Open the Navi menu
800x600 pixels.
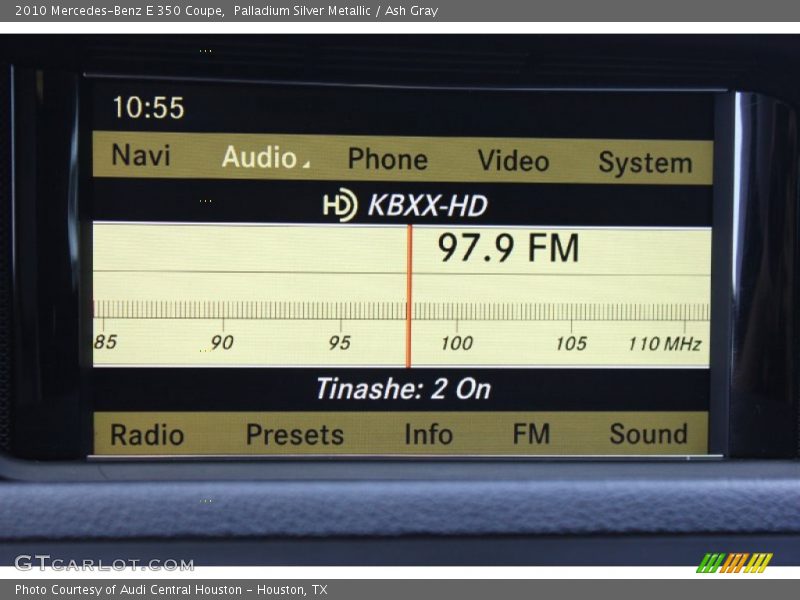141,156
